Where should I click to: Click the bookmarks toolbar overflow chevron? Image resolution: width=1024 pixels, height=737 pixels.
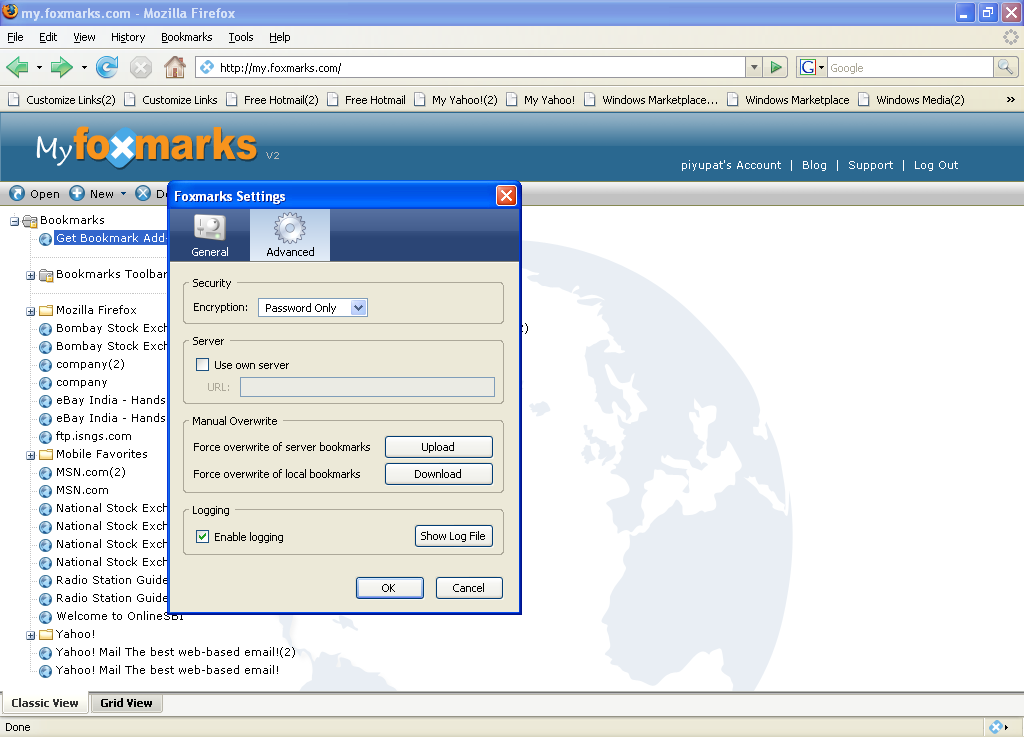pos(1010,100)
